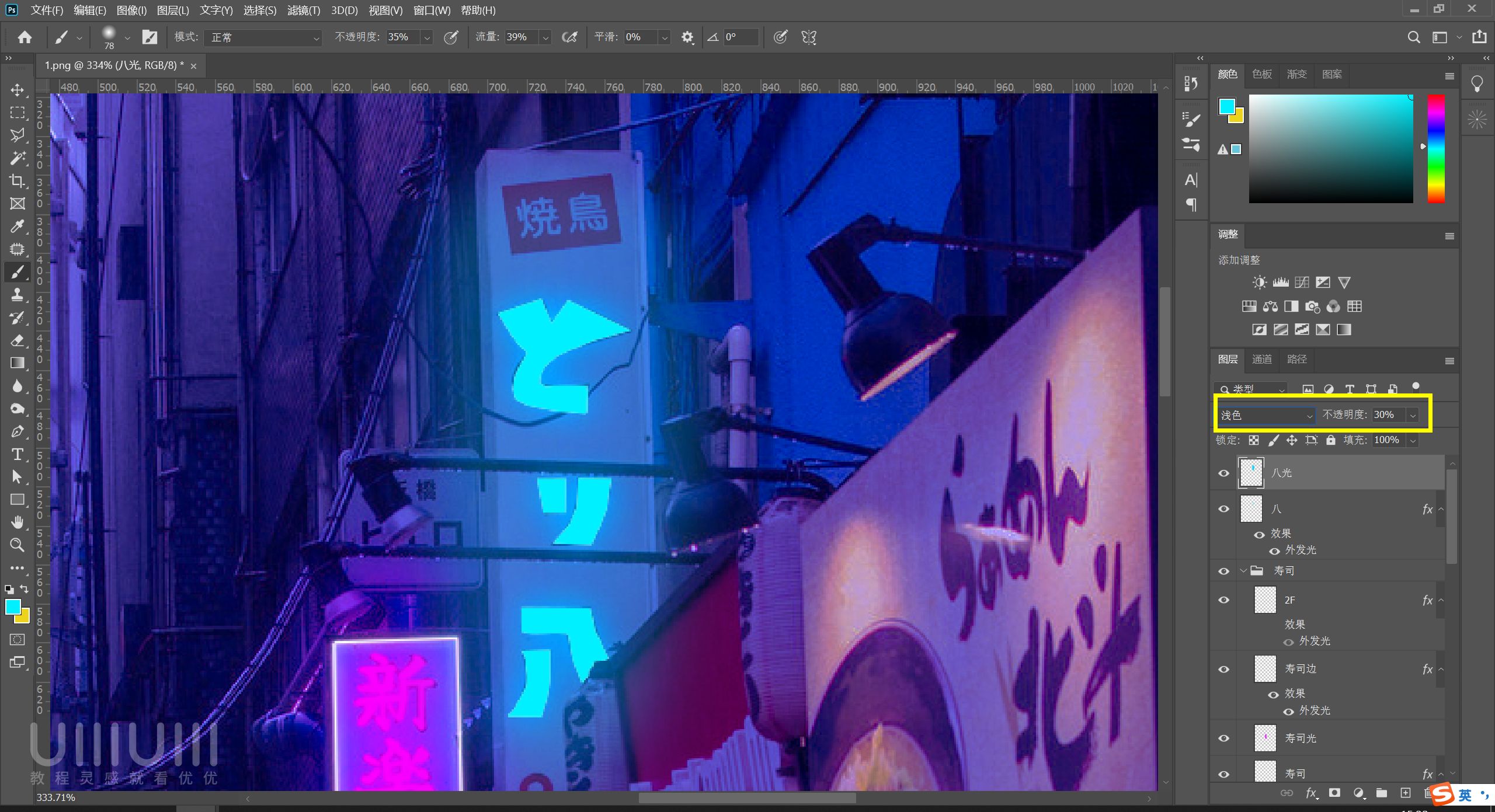
Task: Select the Pen tool
Action: [x=18, y=431]
